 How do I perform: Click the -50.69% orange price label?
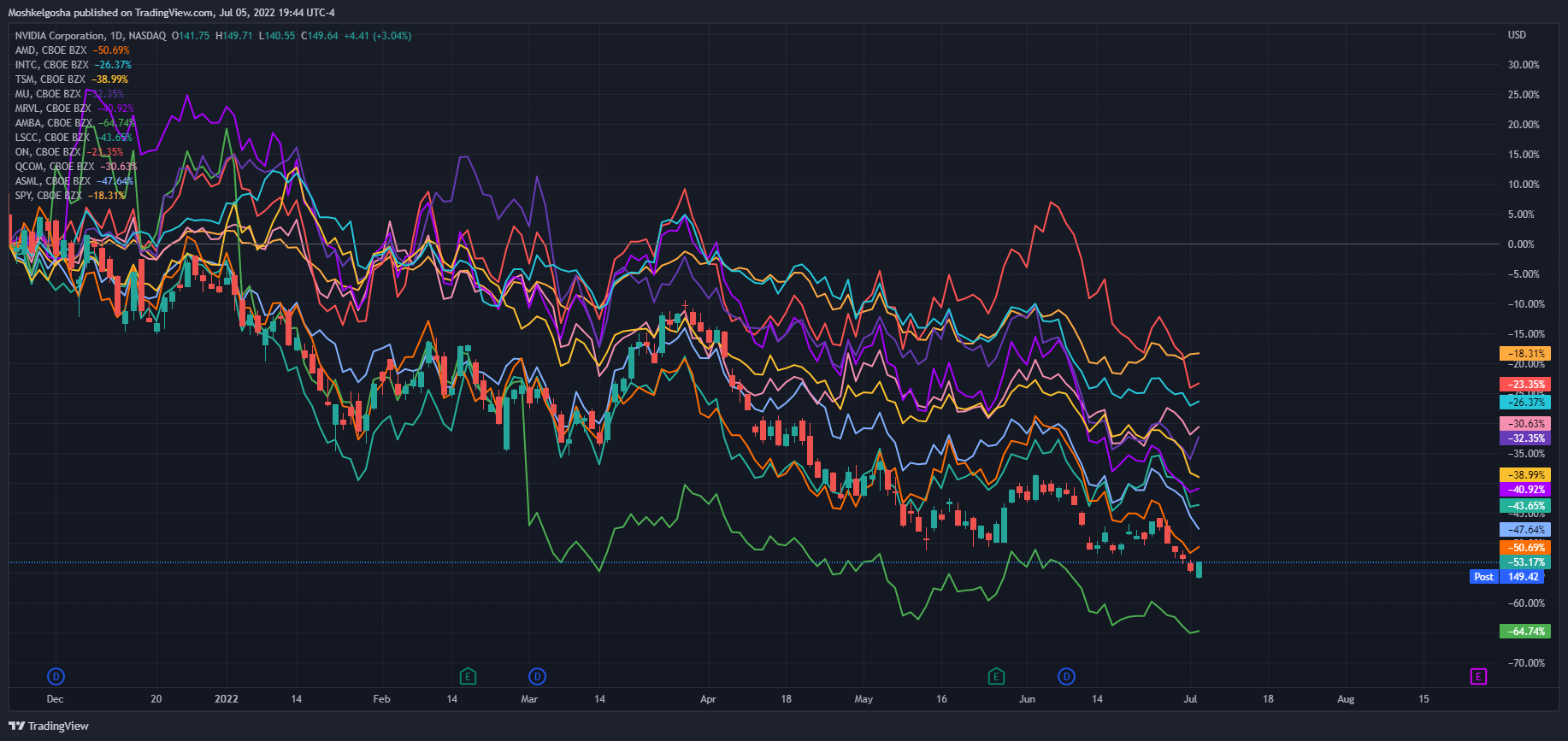point(1525,548)
